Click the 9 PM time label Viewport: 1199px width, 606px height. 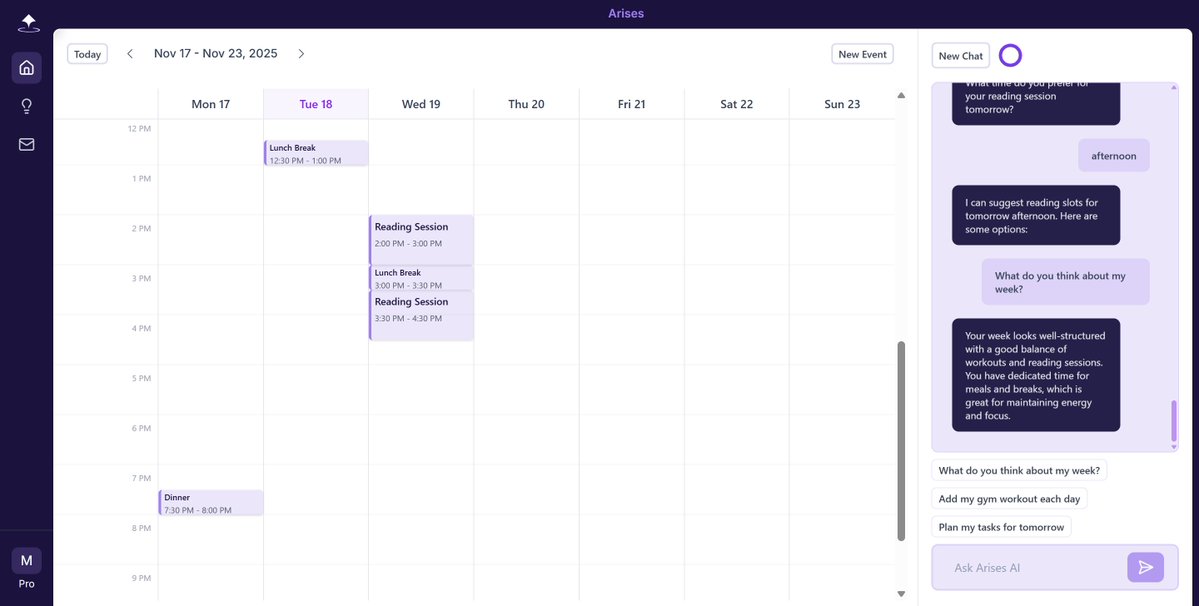[142, 578]
